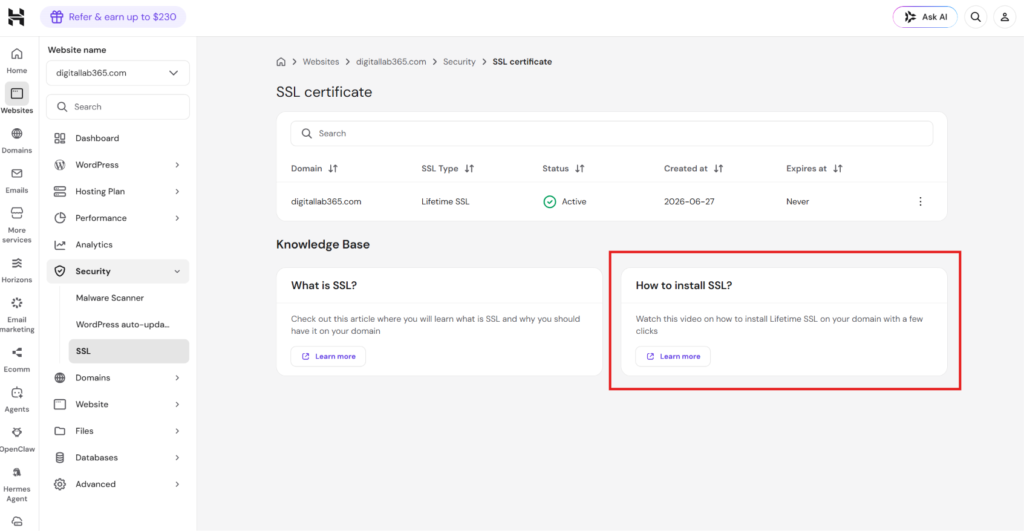1024x531 pixels.
Task: Expand the Performance sidebar section
Action: [x=118, y=218]
